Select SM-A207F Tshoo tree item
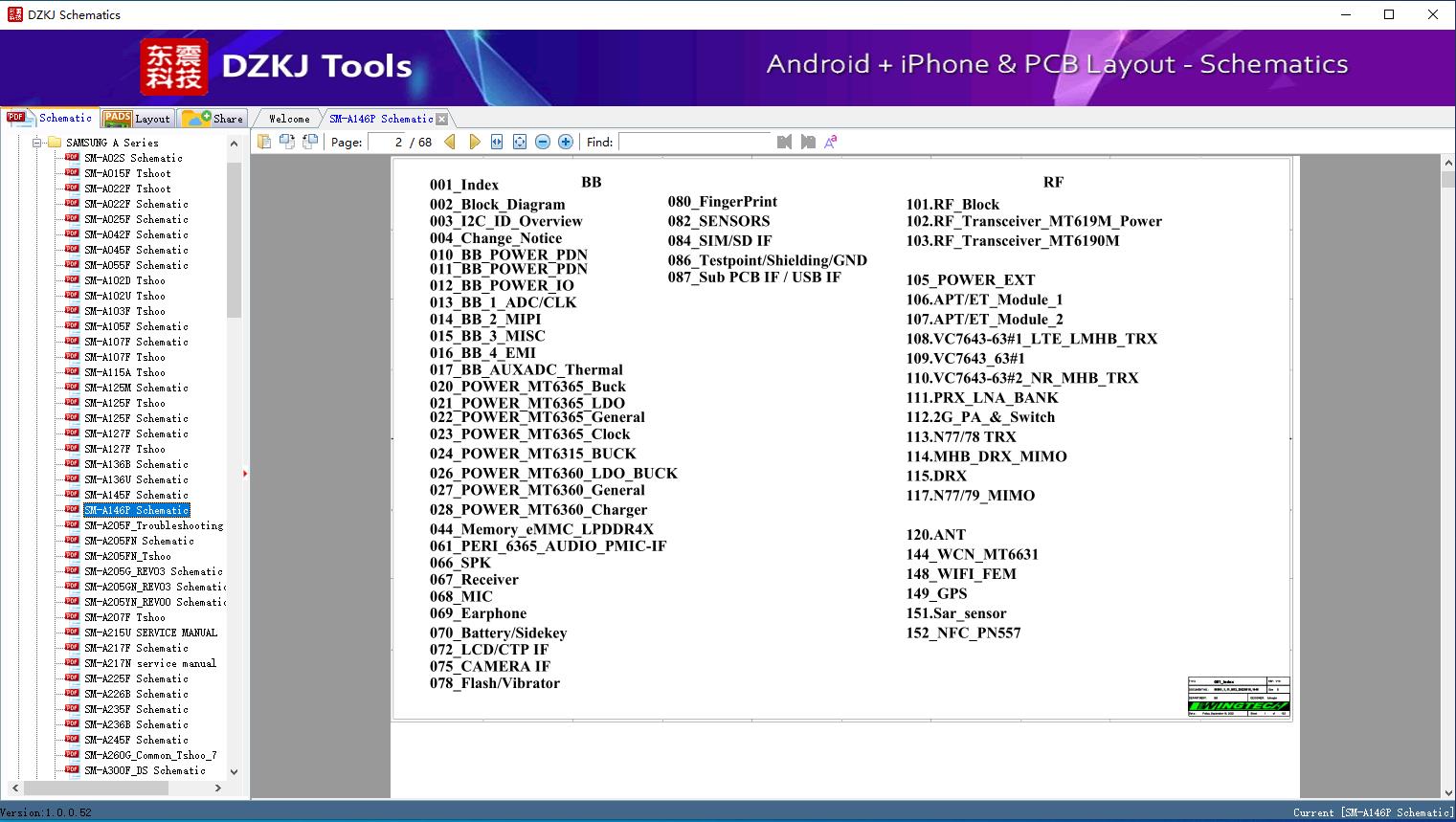The image size is (1456, 822). [124, 617]
